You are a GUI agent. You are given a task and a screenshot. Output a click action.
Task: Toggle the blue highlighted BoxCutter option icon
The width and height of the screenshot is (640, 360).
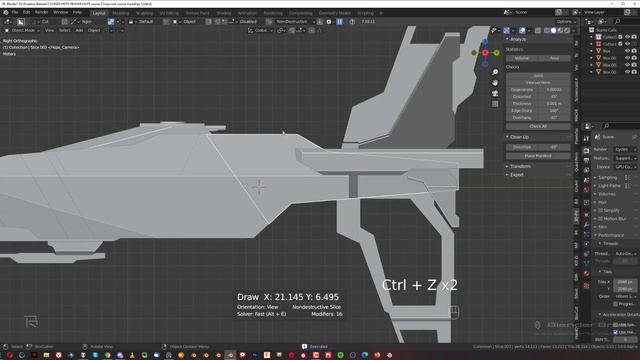(x=111, y=21)
